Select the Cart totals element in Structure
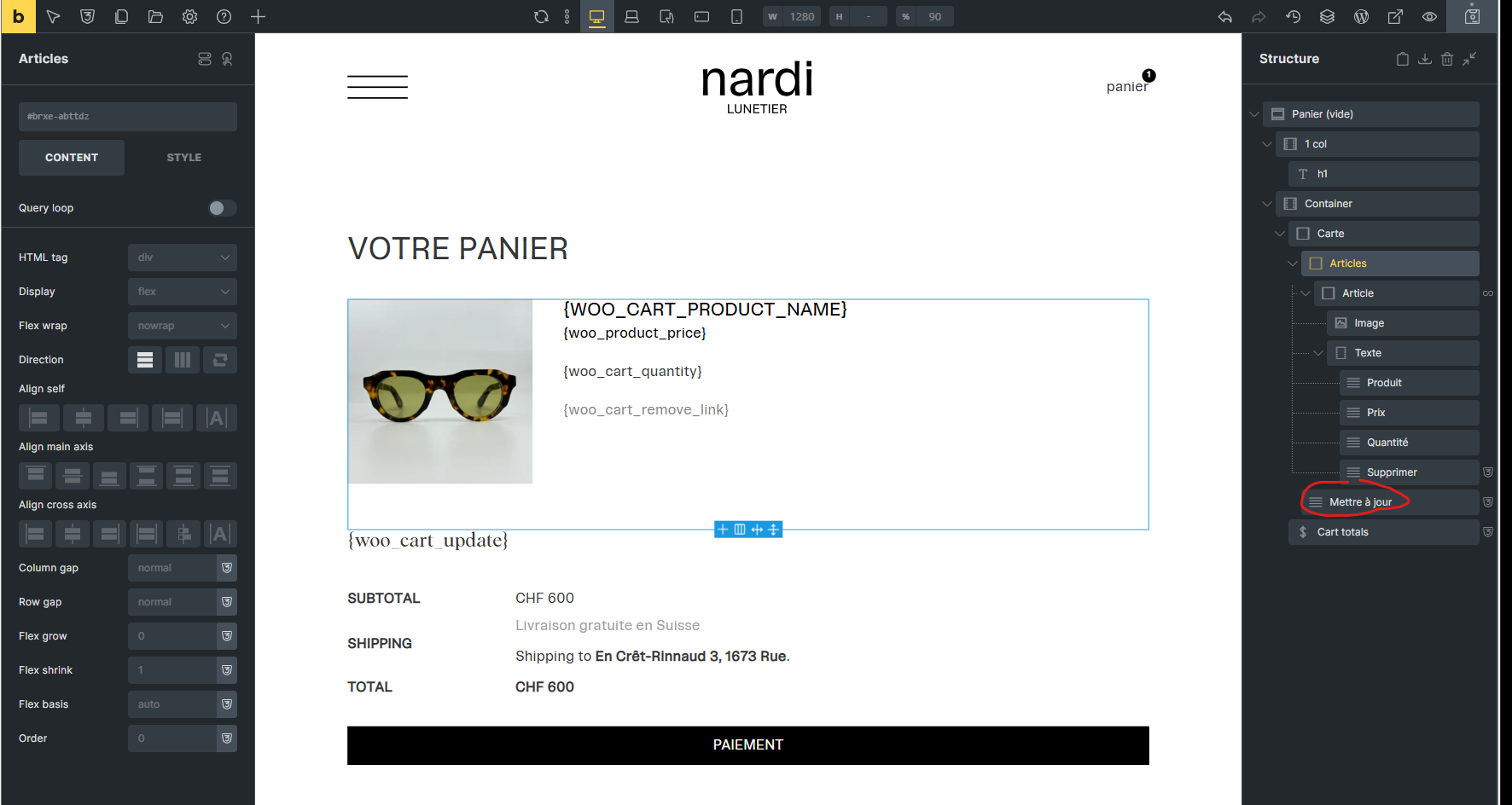 pos(1342,532)
